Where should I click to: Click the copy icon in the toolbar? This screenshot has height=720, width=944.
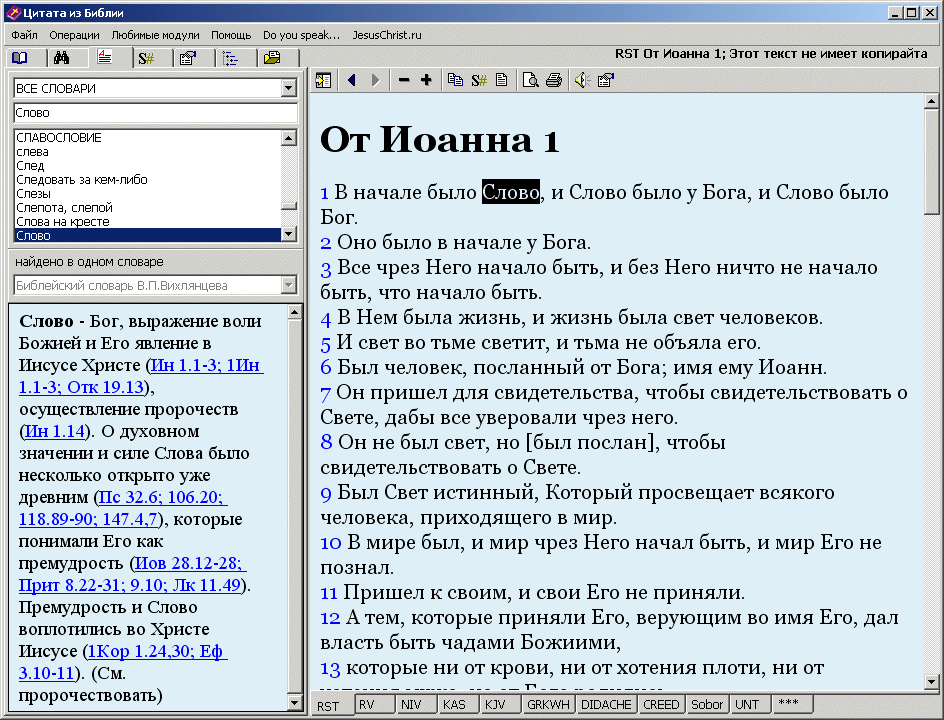456,81
